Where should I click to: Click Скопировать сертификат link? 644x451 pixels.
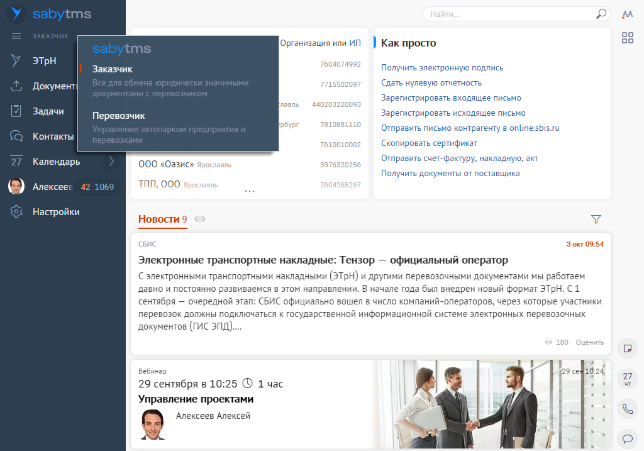tap(429, 143)
